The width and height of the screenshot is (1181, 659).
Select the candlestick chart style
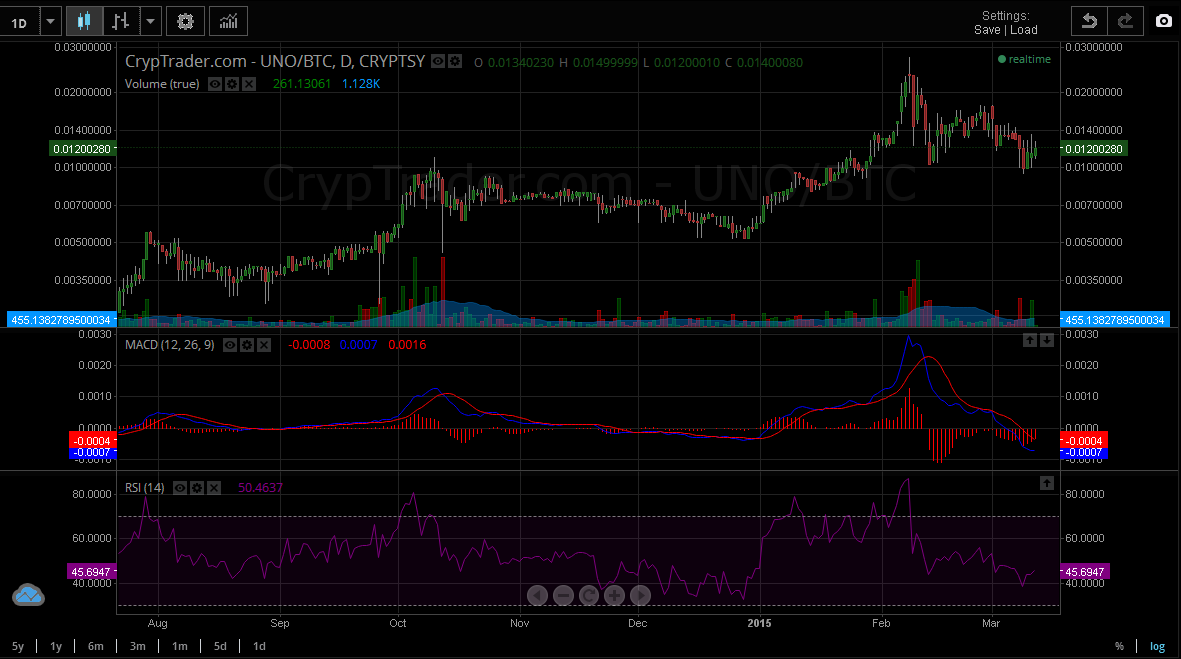(84, 22)
